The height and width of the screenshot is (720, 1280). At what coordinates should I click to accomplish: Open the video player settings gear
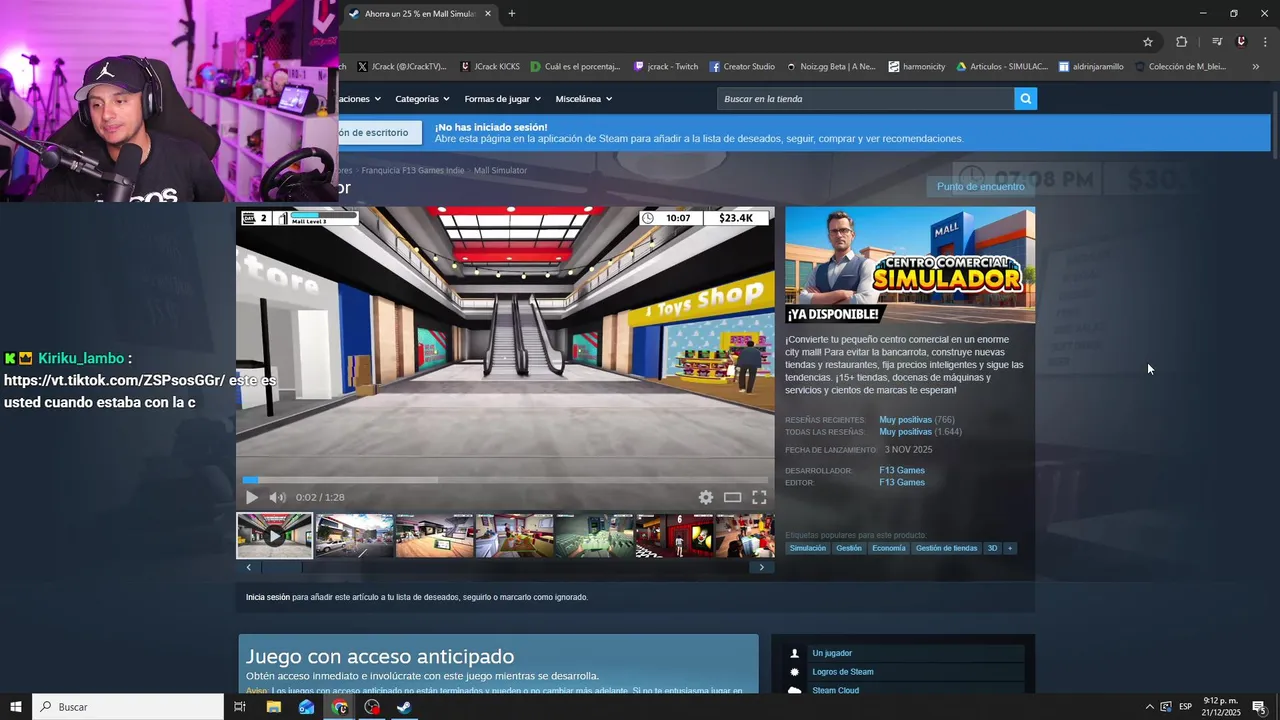[x=706, y=497]
